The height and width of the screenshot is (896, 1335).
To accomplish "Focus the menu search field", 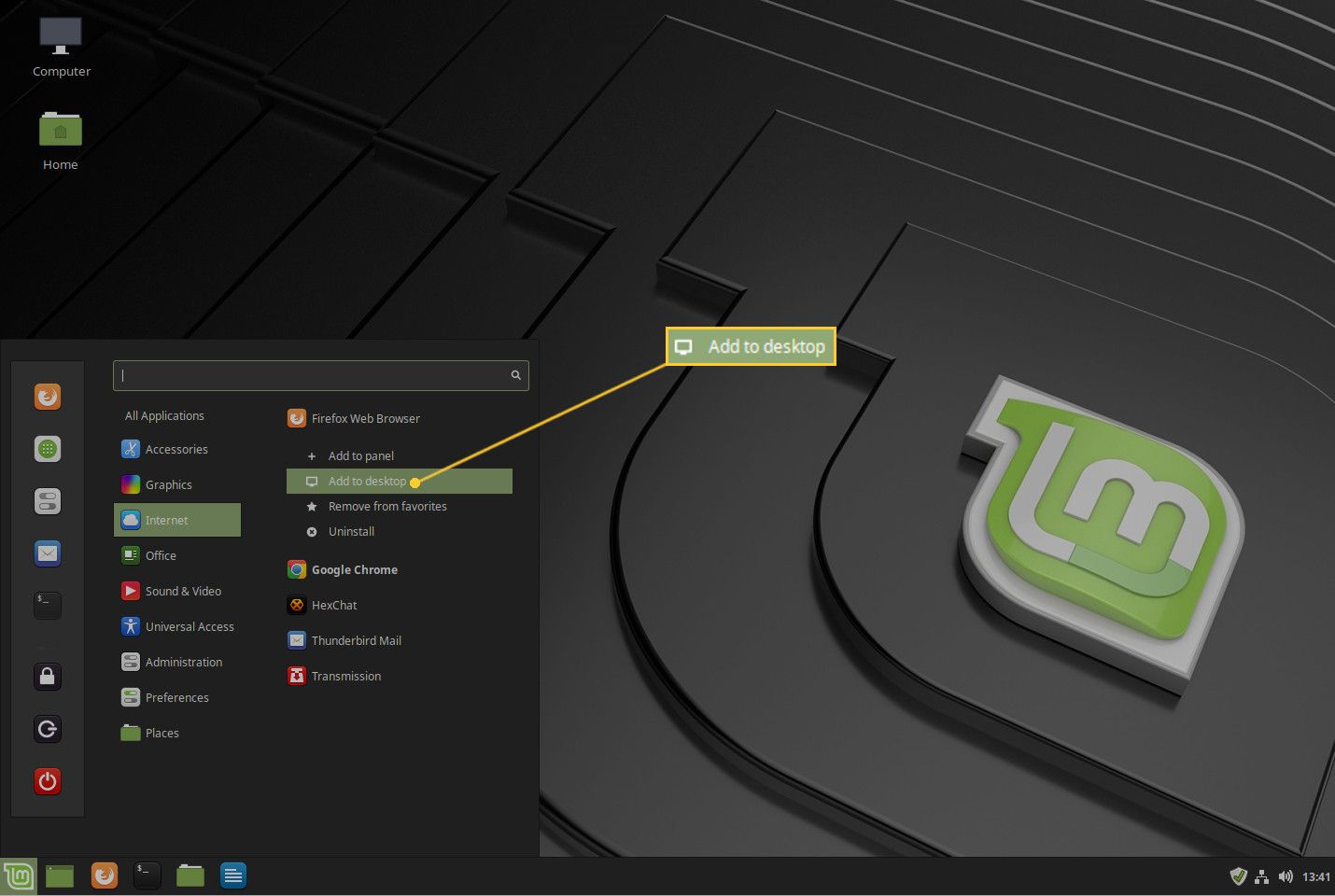I will (321, 375).
